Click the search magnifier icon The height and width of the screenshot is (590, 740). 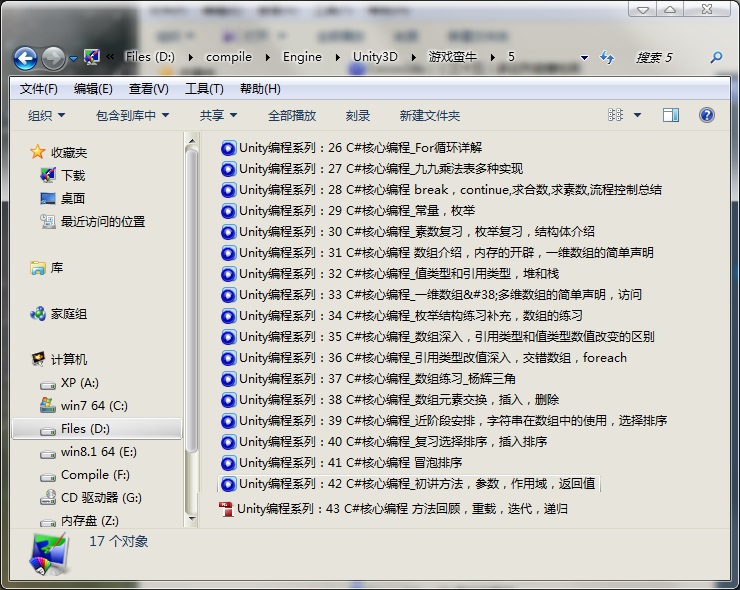click(716, 58)
